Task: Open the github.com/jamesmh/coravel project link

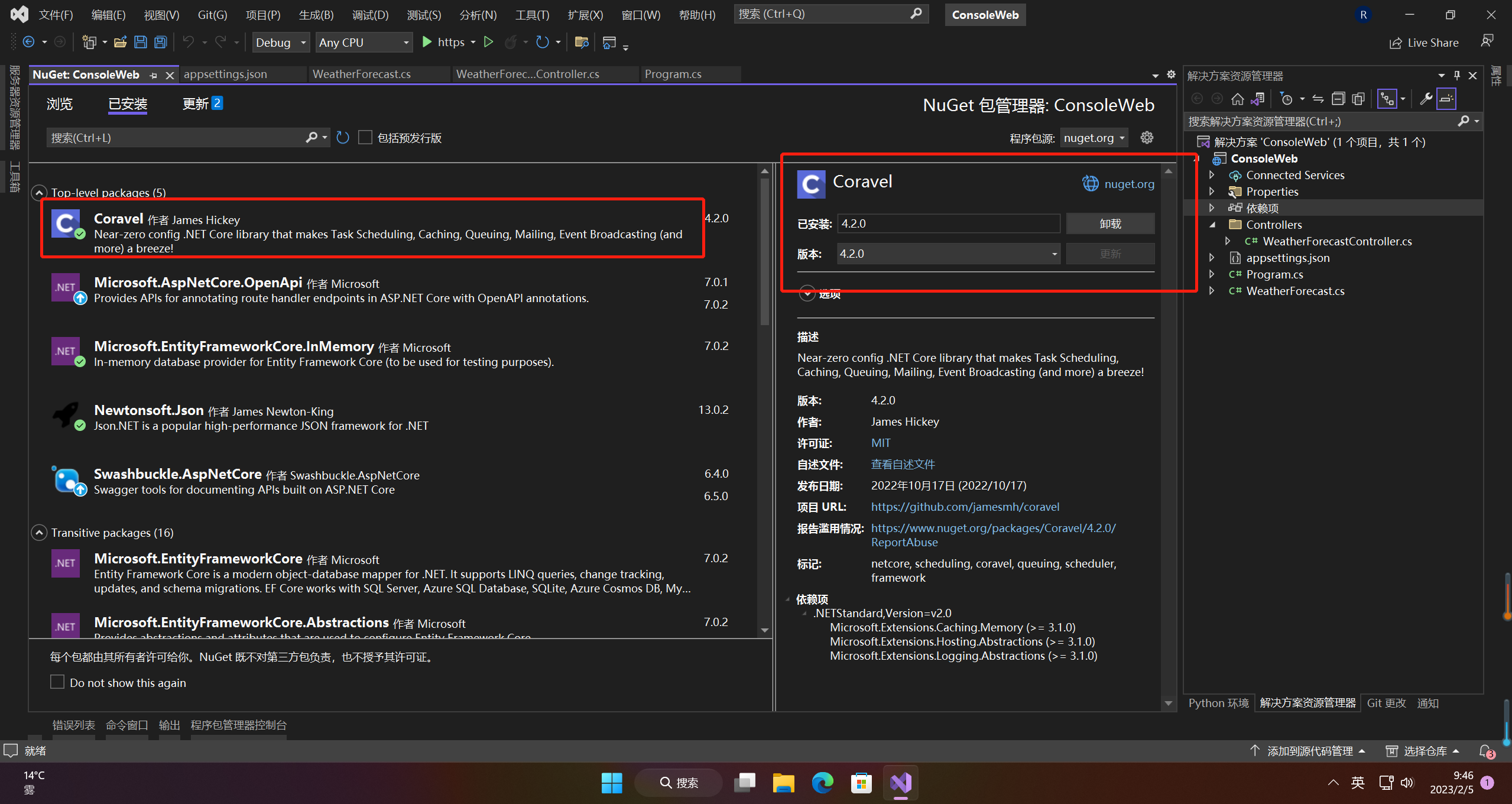Action: click(965, 507)
